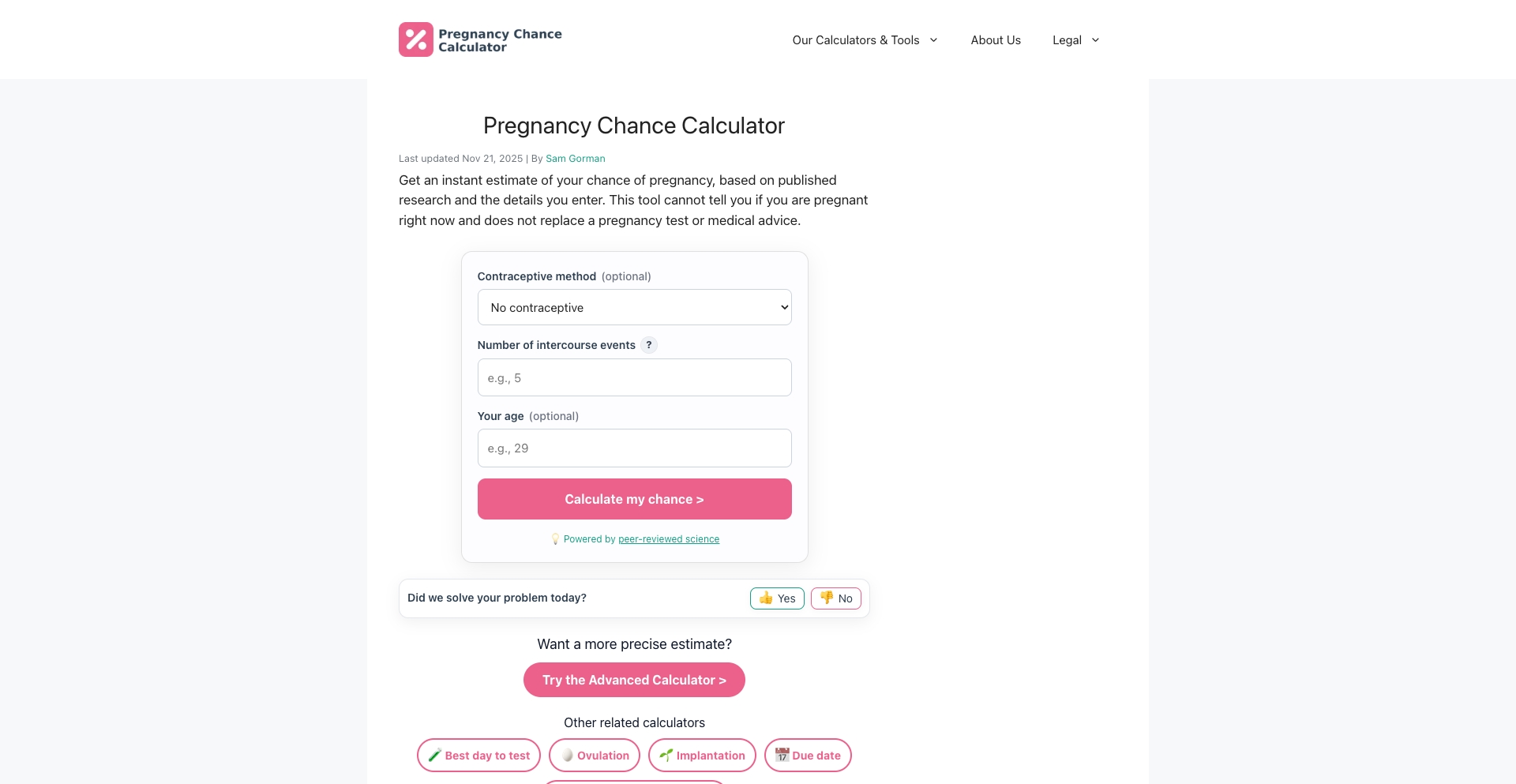Expand the Our Calculators & Tools menu
This screenshot has width=1516, height=784.
864,39
